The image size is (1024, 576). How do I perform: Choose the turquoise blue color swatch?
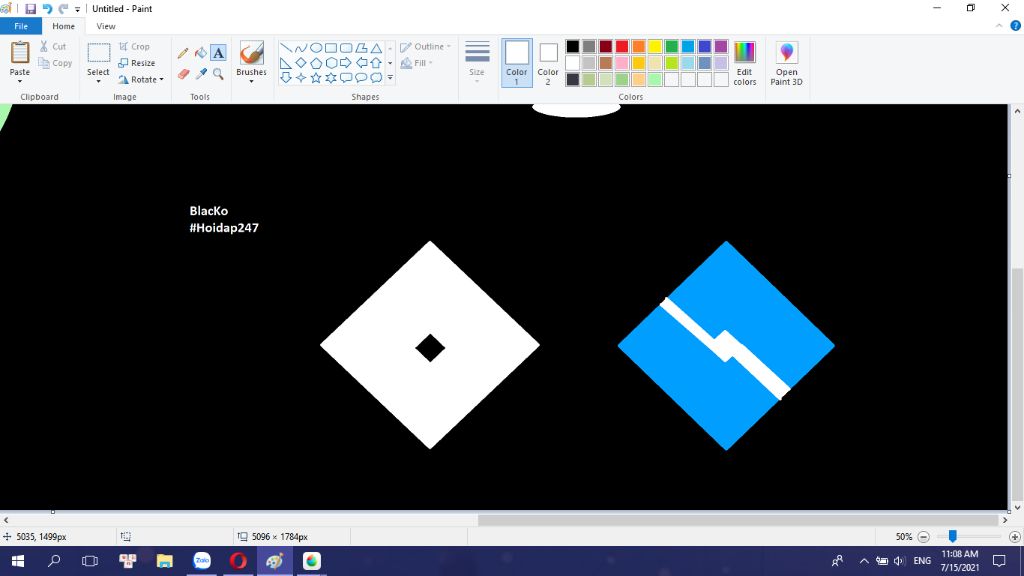(688, 46)
